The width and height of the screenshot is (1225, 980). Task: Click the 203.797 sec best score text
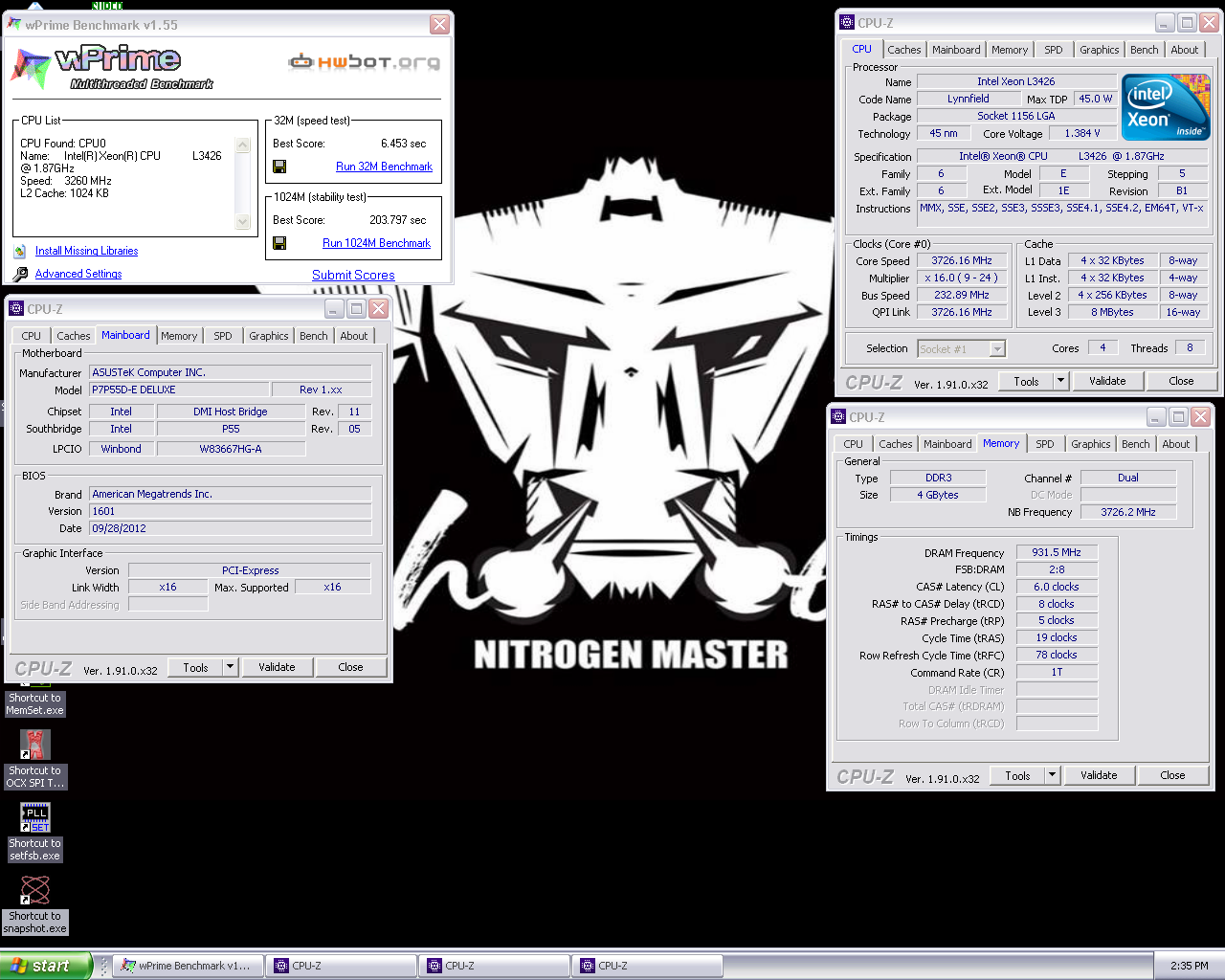pos(397,220)
